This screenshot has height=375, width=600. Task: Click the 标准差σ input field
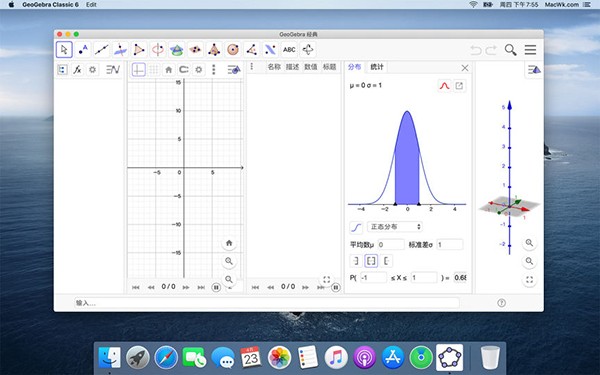[450, 245]
